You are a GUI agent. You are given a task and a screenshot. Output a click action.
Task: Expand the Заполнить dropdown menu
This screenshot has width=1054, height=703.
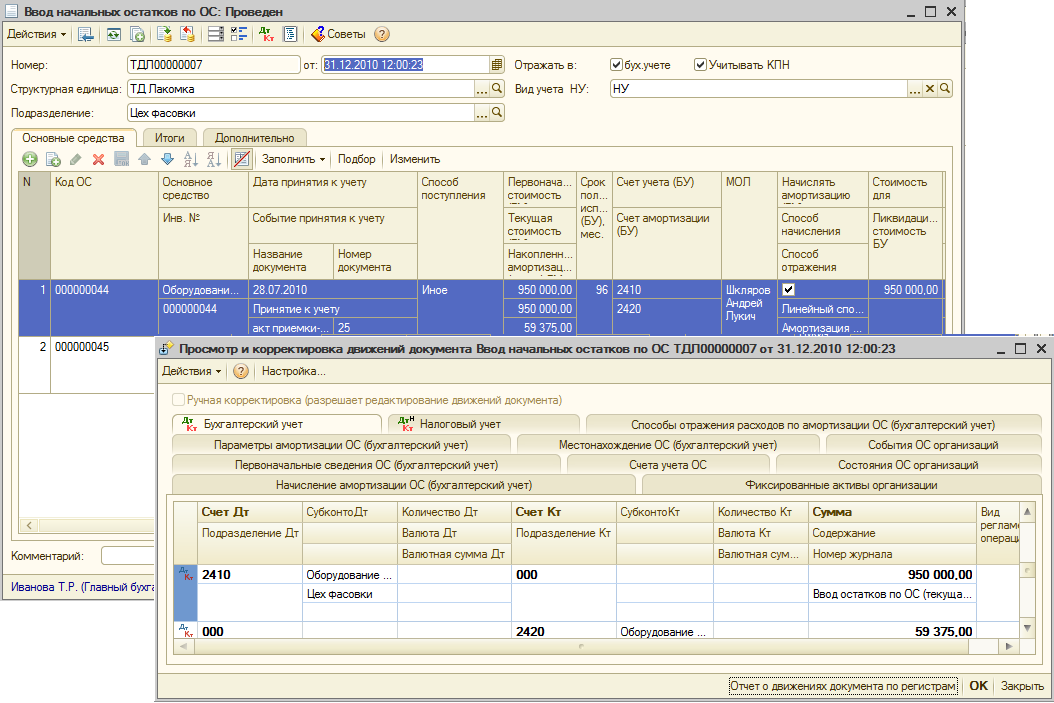tap(294, 159)
